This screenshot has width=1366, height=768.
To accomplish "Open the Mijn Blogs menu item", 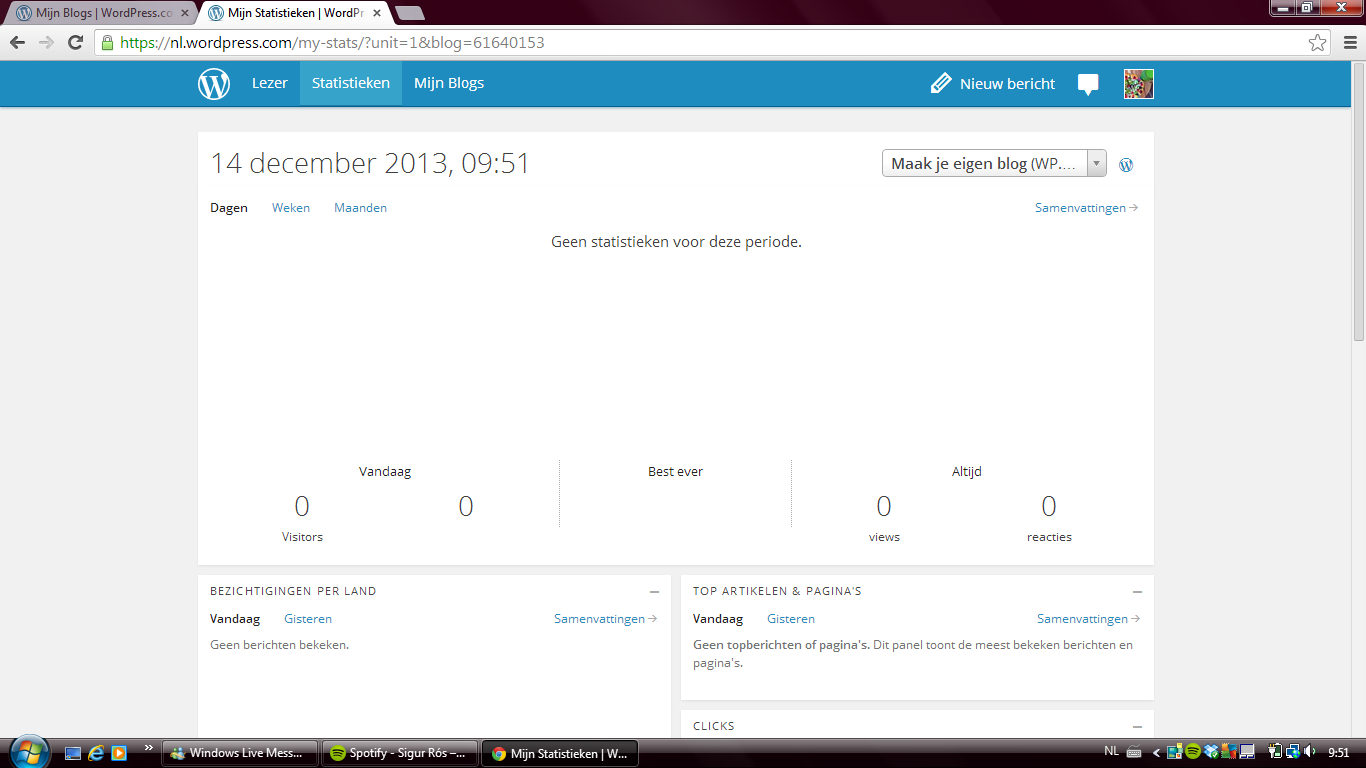I will (449, 83).
